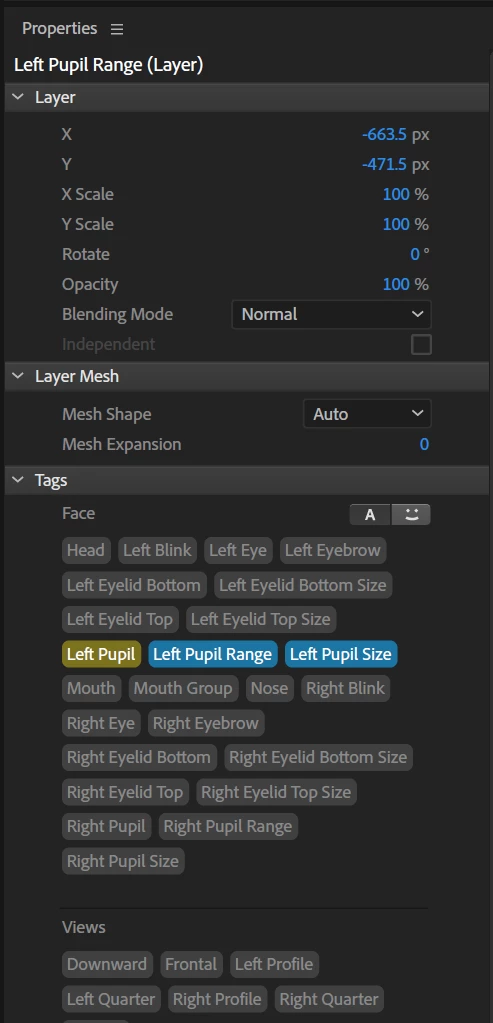This screenshot has height=1023, width=493.
Task: Open the Properties panel hamburger menu
Action: (117, 29)
